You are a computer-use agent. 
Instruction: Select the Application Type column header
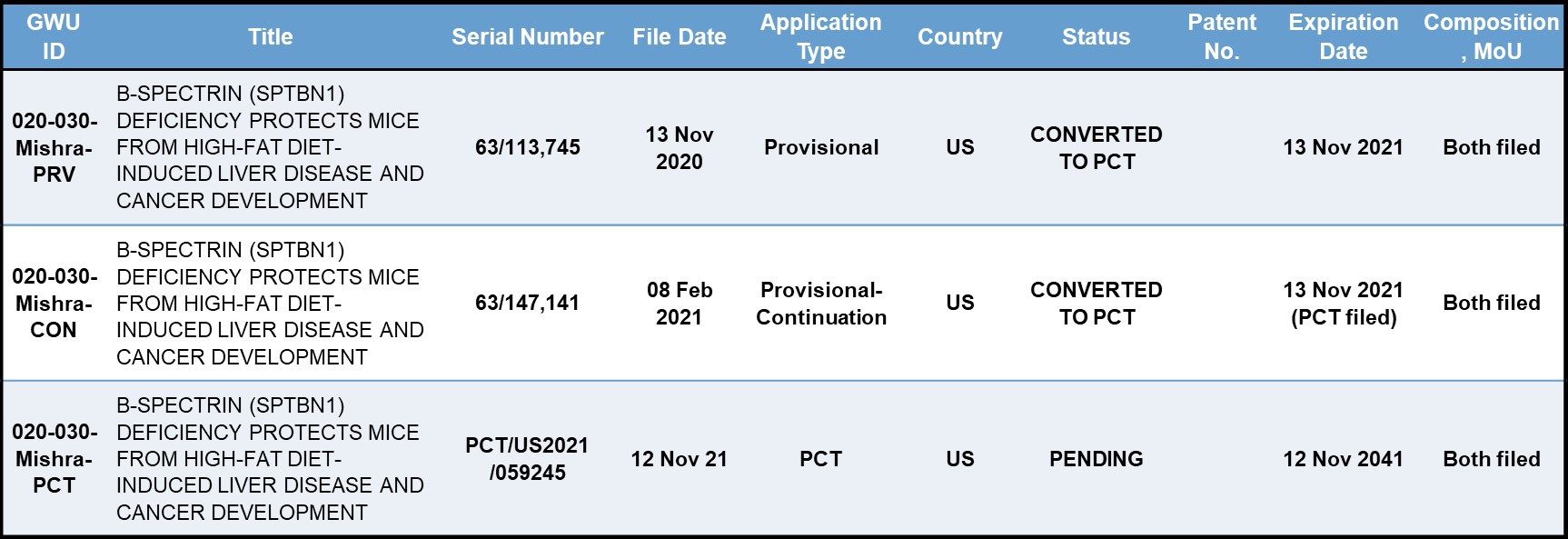point(820,36)
